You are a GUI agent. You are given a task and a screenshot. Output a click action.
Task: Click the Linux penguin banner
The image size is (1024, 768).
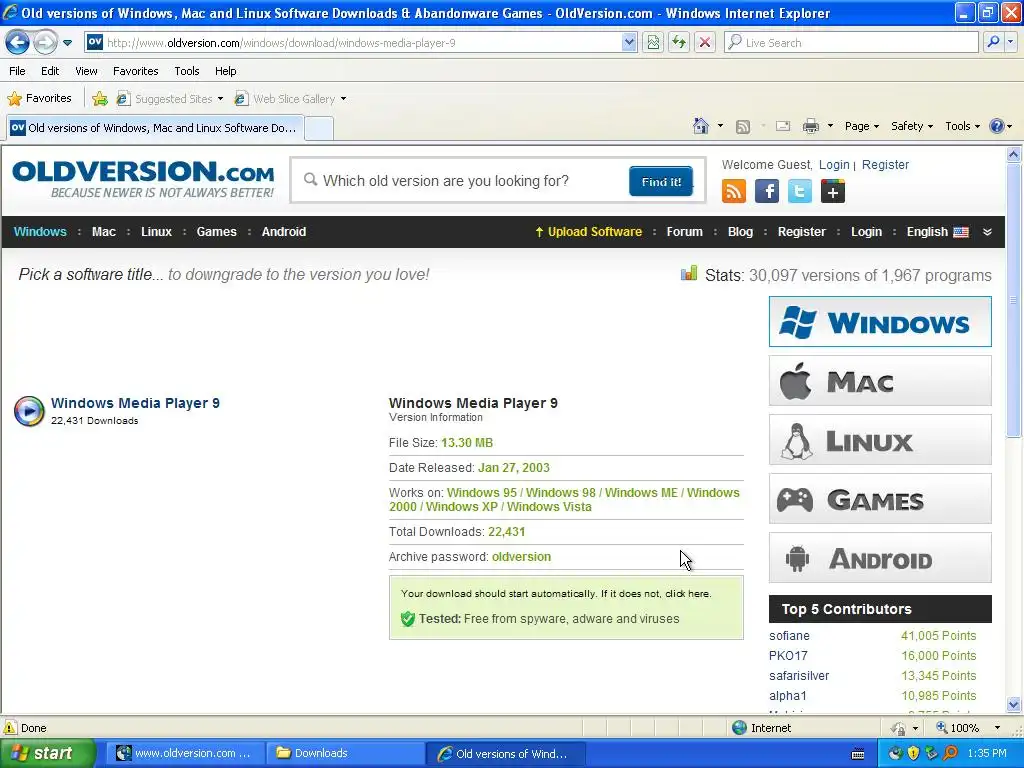pos(880,440)
